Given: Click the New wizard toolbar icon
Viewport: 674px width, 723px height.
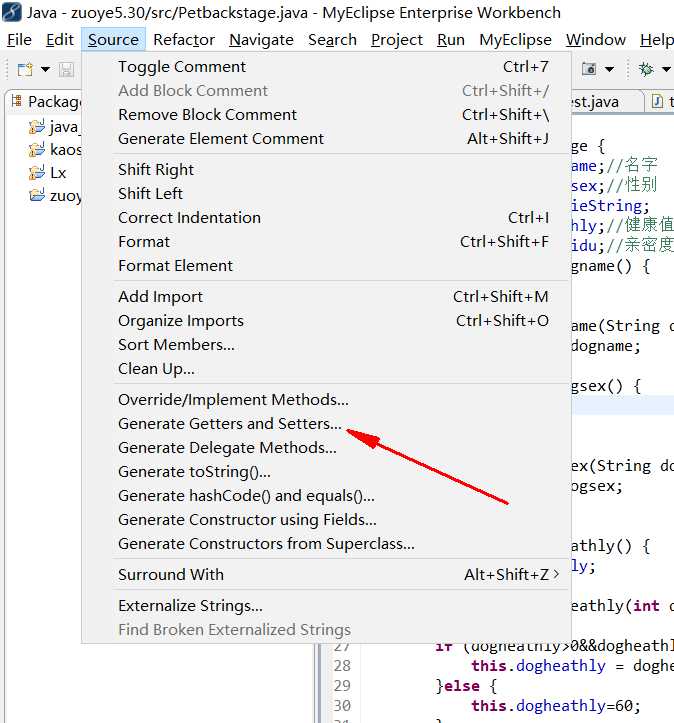Looking at the screenshot, I should pyautogui.click(x=24, y=69).
